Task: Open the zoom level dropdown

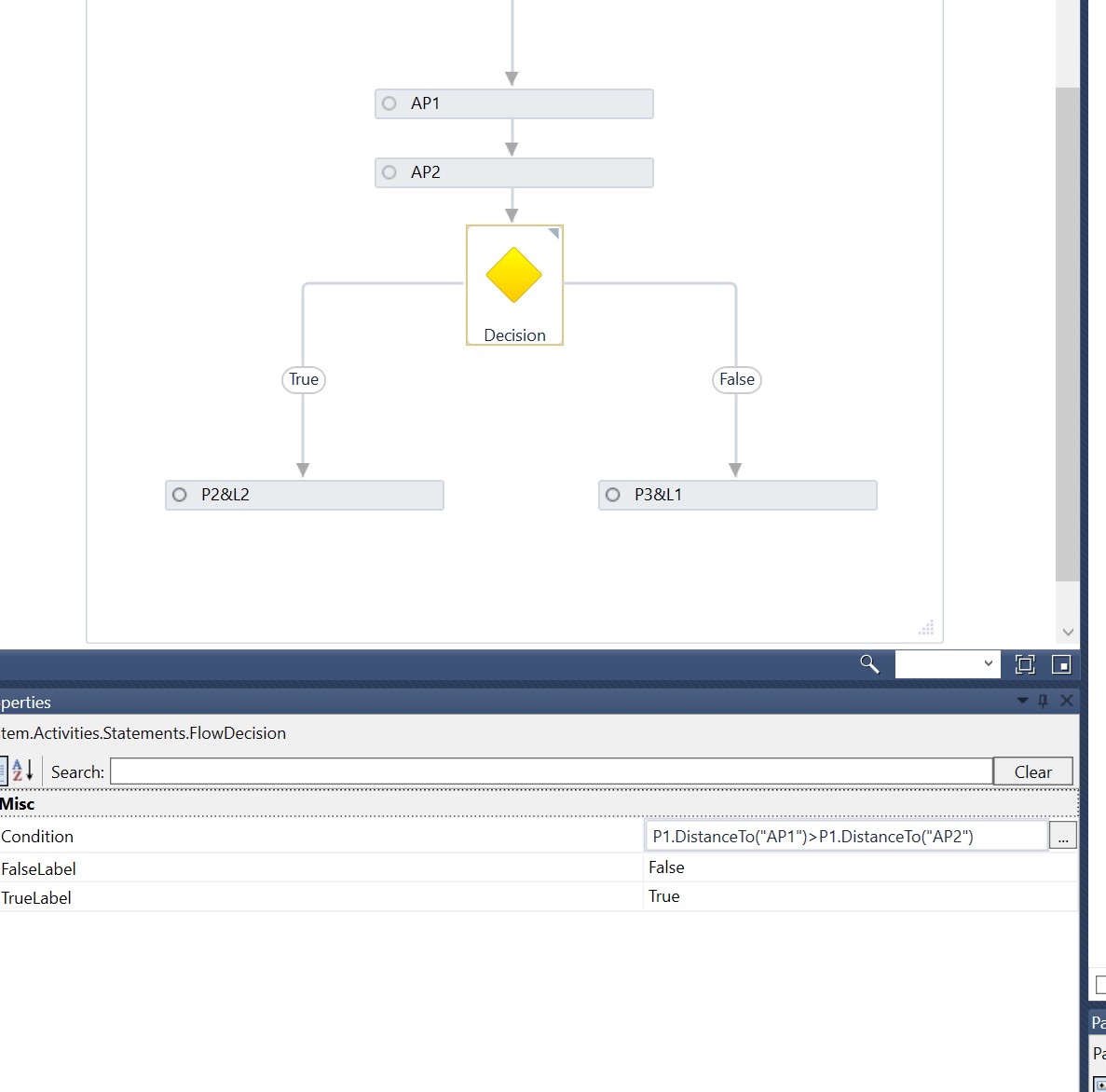Action: pos(988,663)
